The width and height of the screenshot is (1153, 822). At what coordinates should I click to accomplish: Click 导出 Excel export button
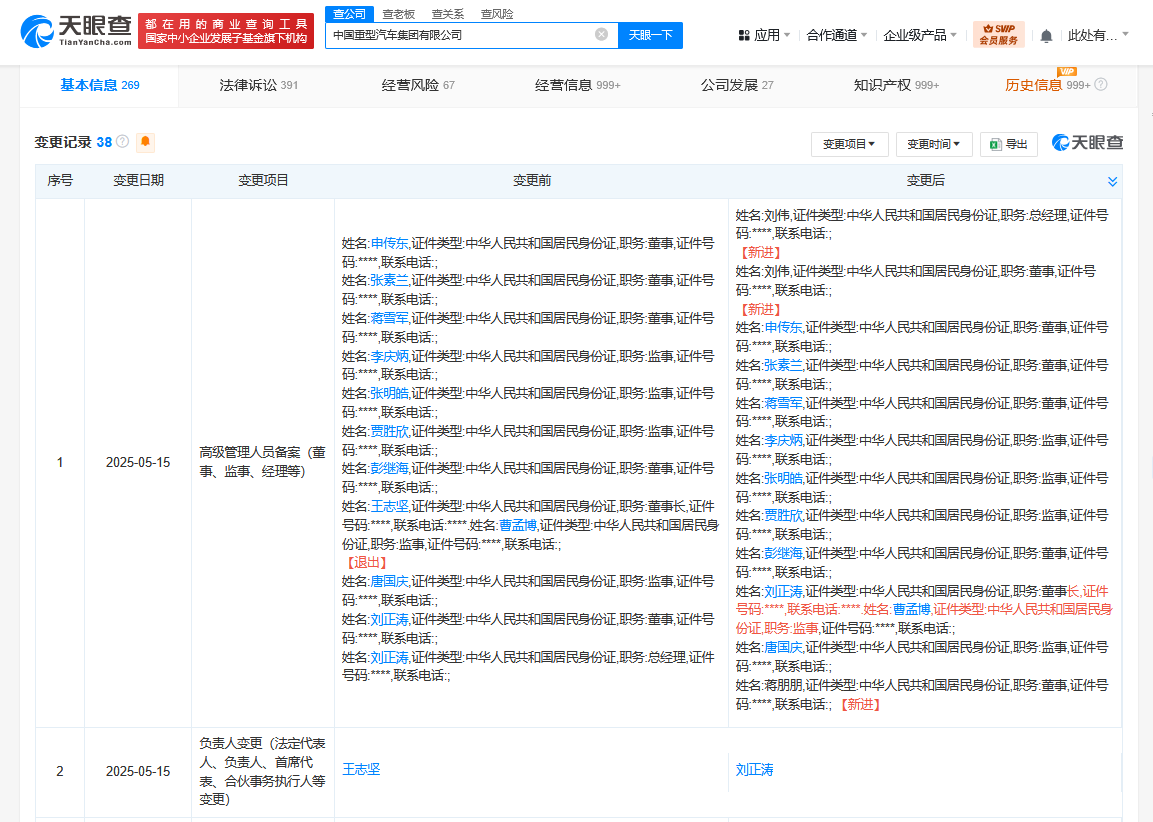[1008, 144]
